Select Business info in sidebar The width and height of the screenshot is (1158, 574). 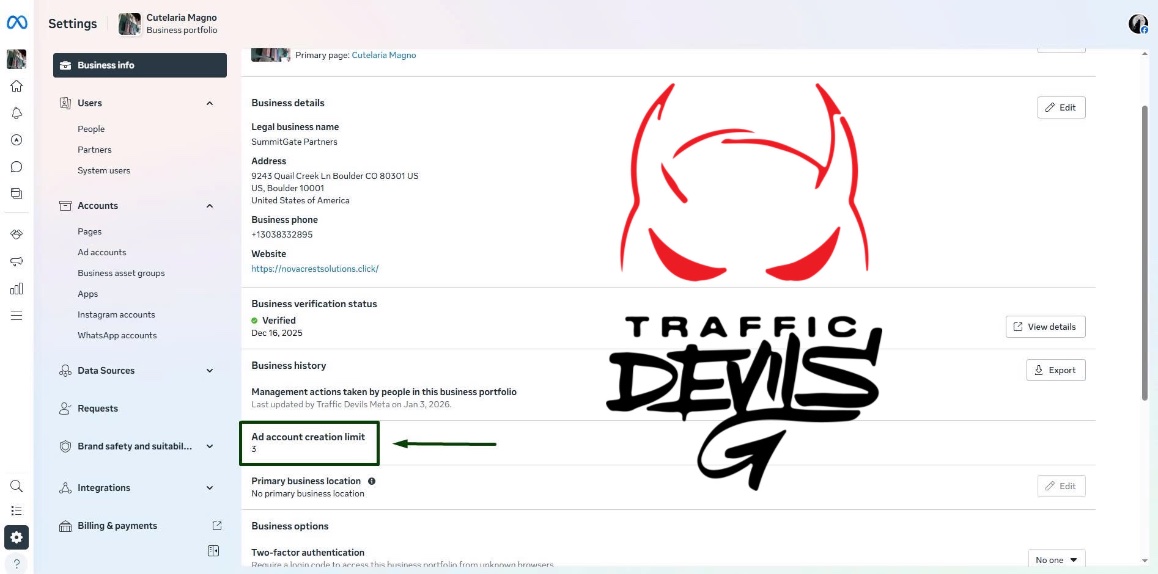click(140, 65)
